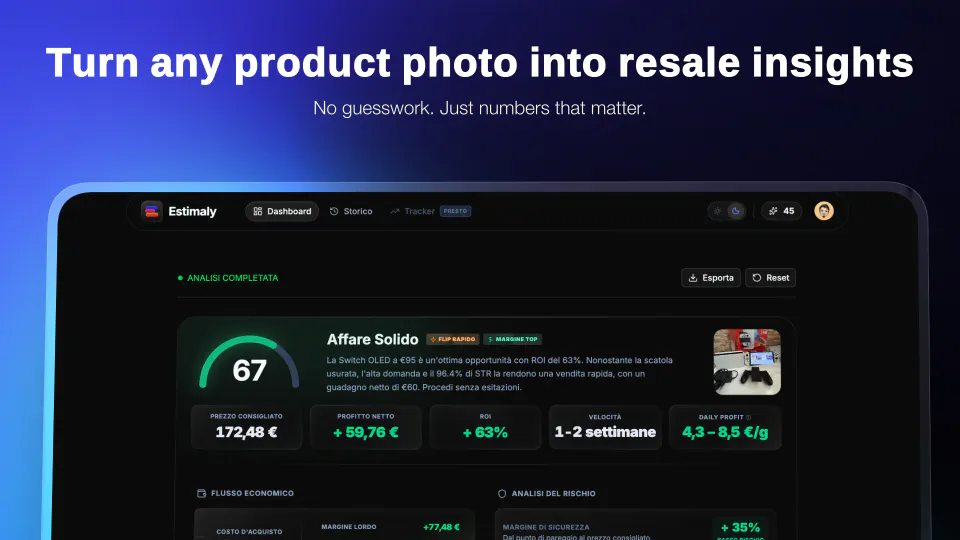Click the Estimaly brand name
Viewport: 960px width, 540px height.
(192, 211)
